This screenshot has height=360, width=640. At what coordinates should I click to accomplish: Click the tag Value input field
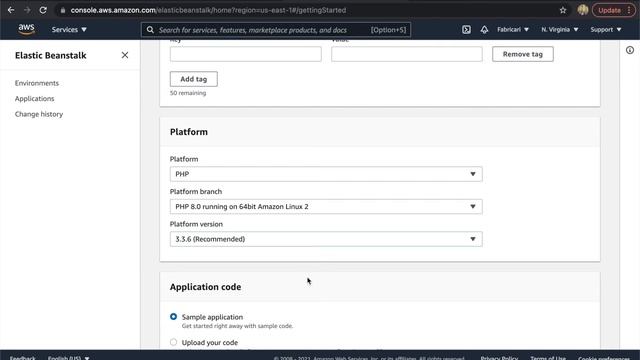coord(407,54)
